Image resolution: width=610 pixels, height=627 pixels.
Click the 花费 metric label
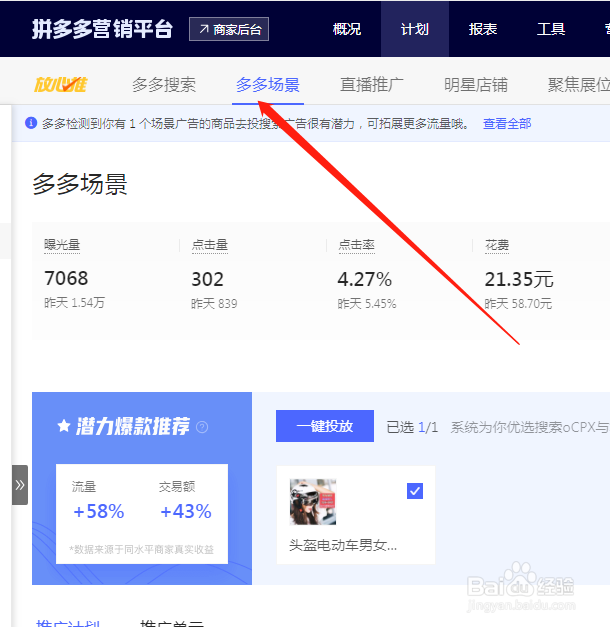(497, 245)
